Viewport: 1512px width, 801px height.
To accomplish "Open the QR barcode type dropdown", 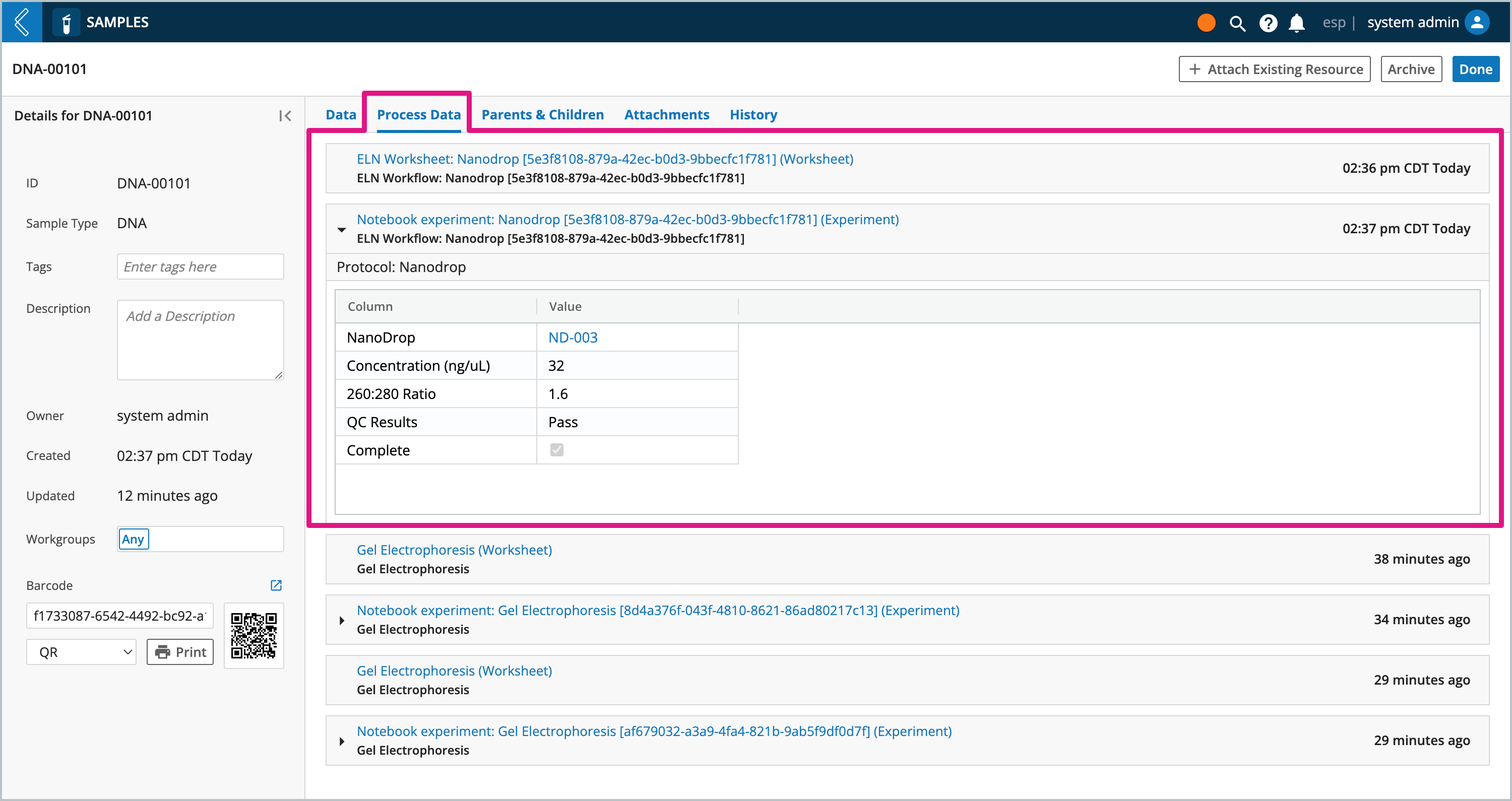I will coord(81,652).
